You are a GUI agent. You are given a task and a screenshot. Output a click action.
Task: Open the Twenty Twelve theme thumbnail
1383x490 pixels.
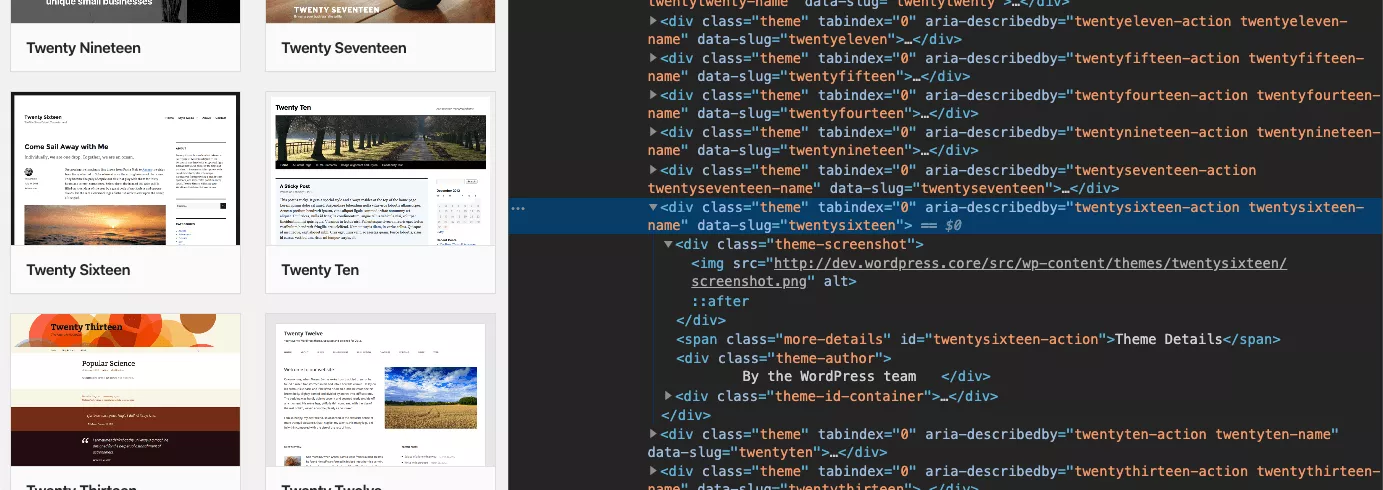pyautogui.click(x=380, y=390)
